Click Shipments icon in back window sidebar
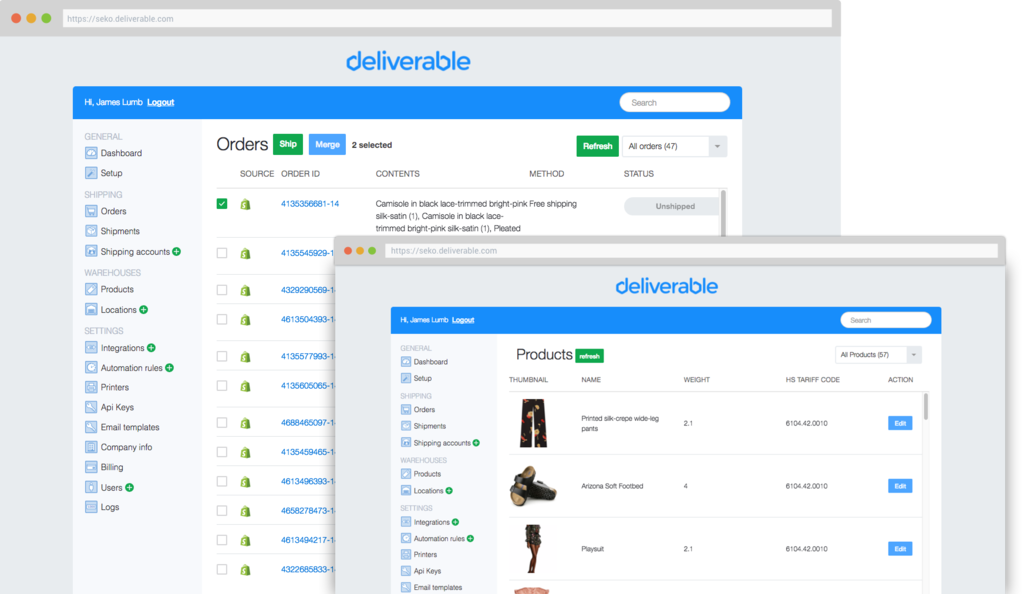Viewport: 1024px width, 594px height. pyautogui.click(x=91, y=231)
